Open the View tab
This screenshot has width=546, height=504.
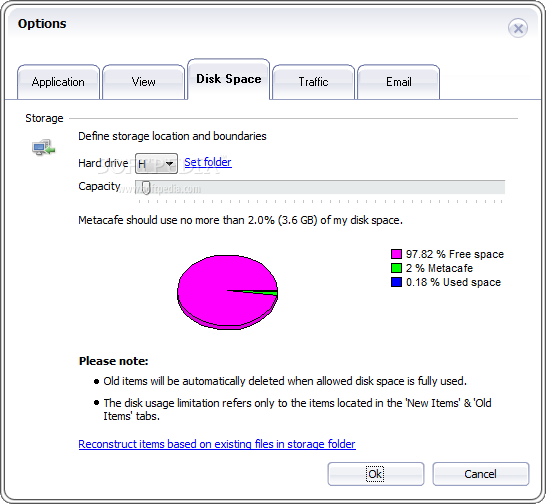[143, 82]
